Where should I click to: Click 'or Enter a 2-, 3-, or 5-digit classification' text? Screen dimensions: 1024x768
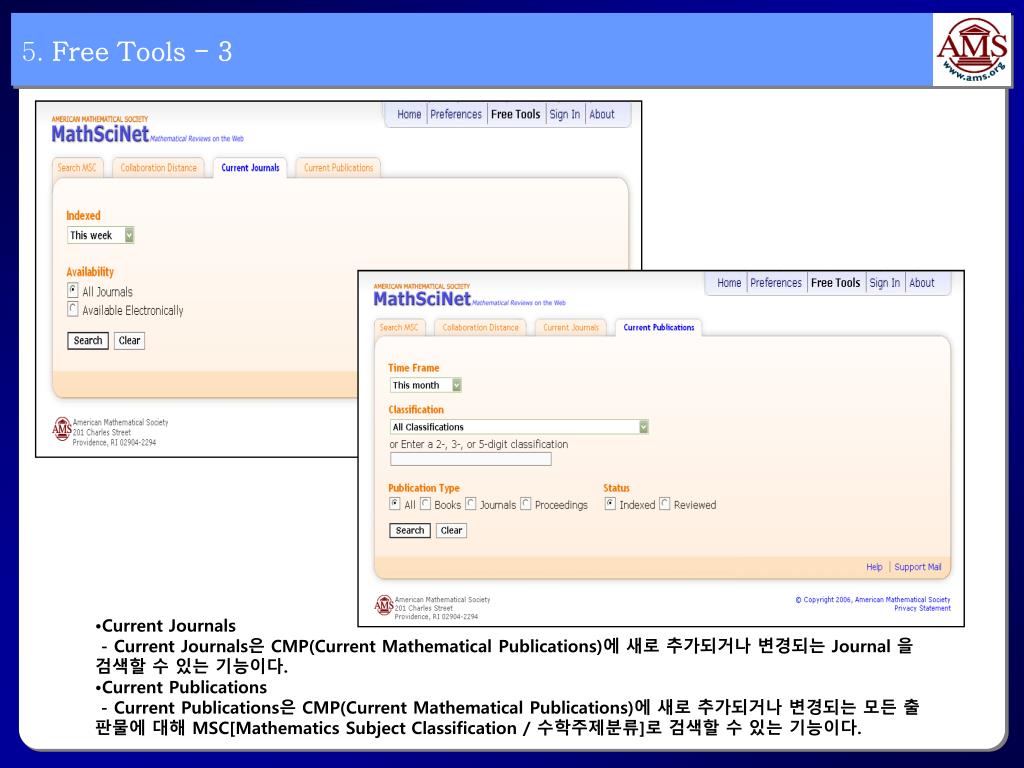tap(479, 444)
